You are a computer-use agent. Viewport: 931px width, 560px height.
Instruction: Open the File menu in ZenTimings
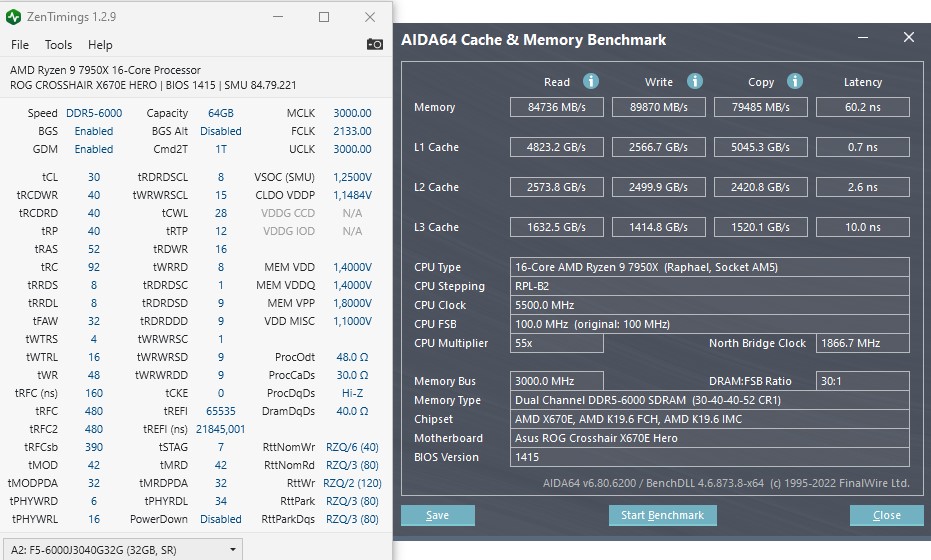(x=20, y=45)
